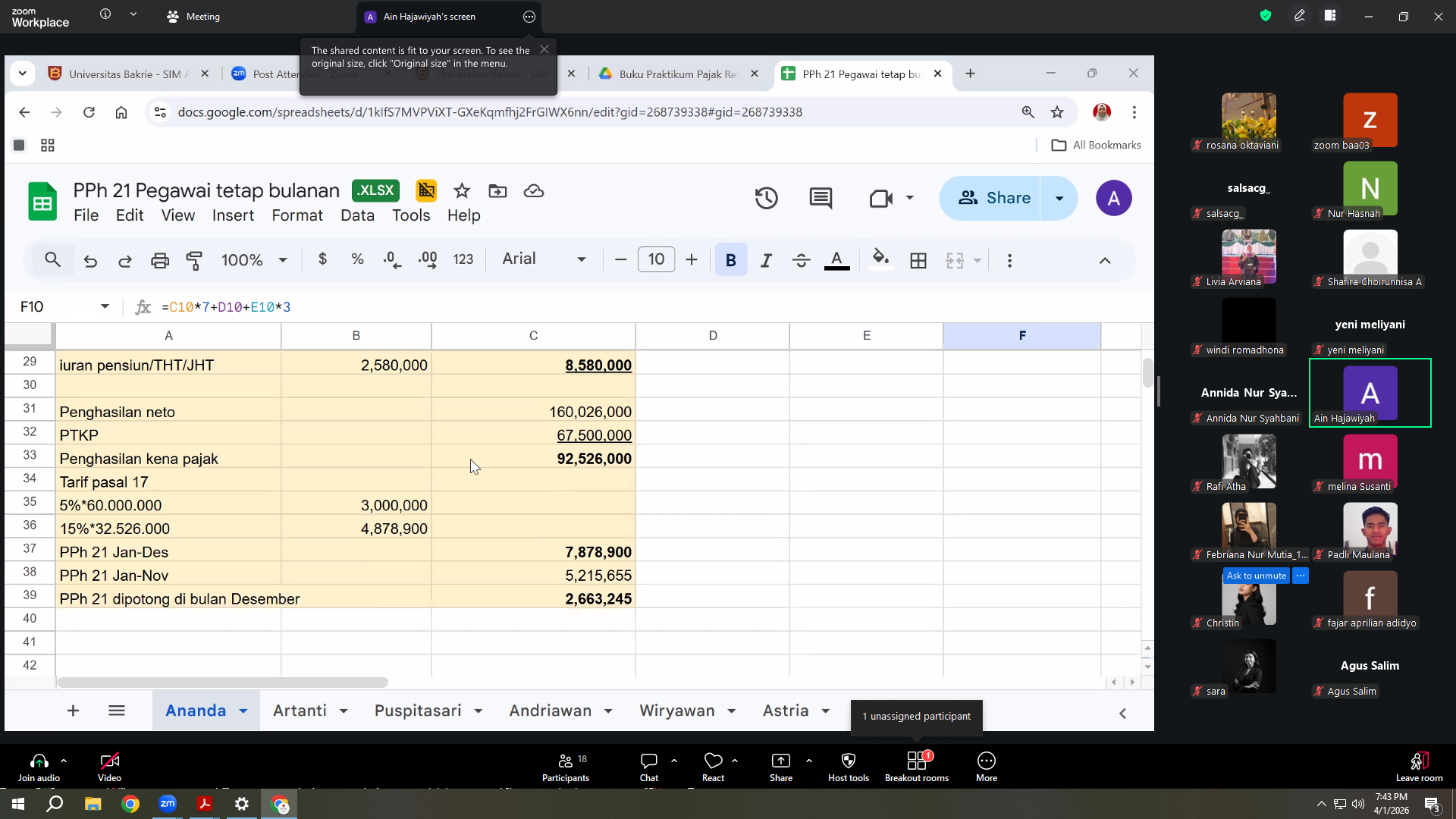Open Windows Start menu
The height and width of the screenshot is (819, 1456).
tap(18, 804)
